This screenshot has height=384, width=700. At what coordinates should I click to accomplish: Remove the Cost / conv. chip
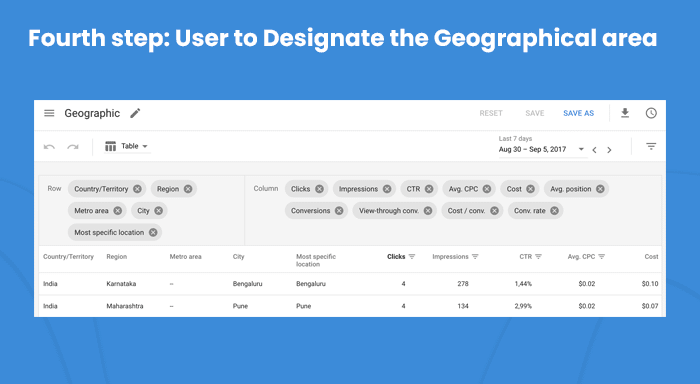[494, 211]
